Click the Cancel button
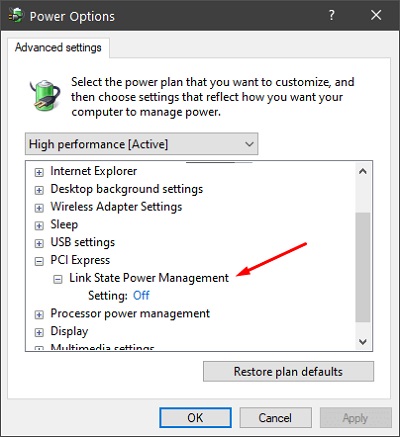Viewport: 400px width, 437px height. tap(275, 418)
